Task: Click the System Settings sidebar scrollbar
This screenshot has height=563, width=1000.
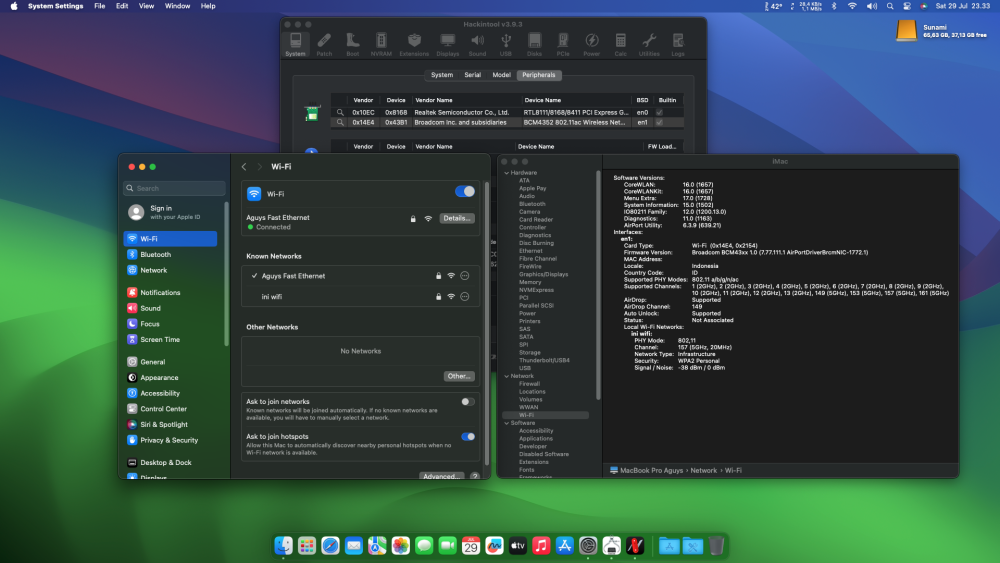Action: click(226, 274)
